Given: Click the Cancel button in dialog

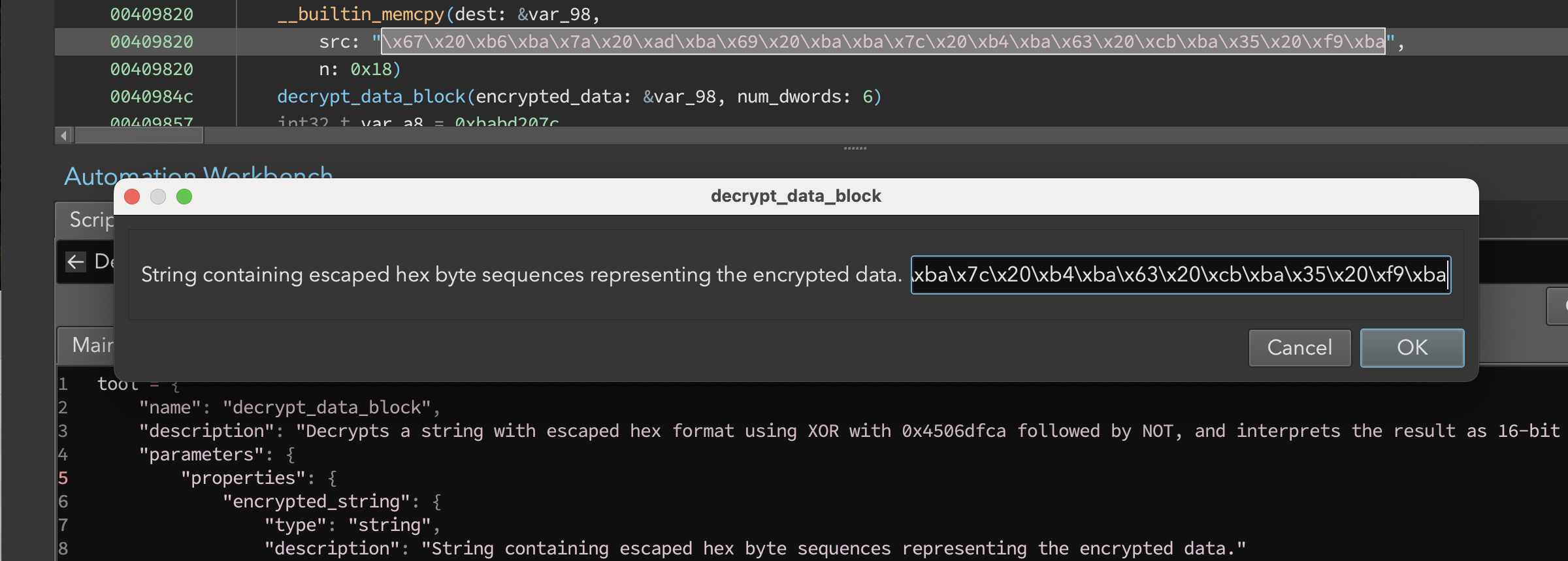Looking at the screenshot, I should pos(1299,347).
